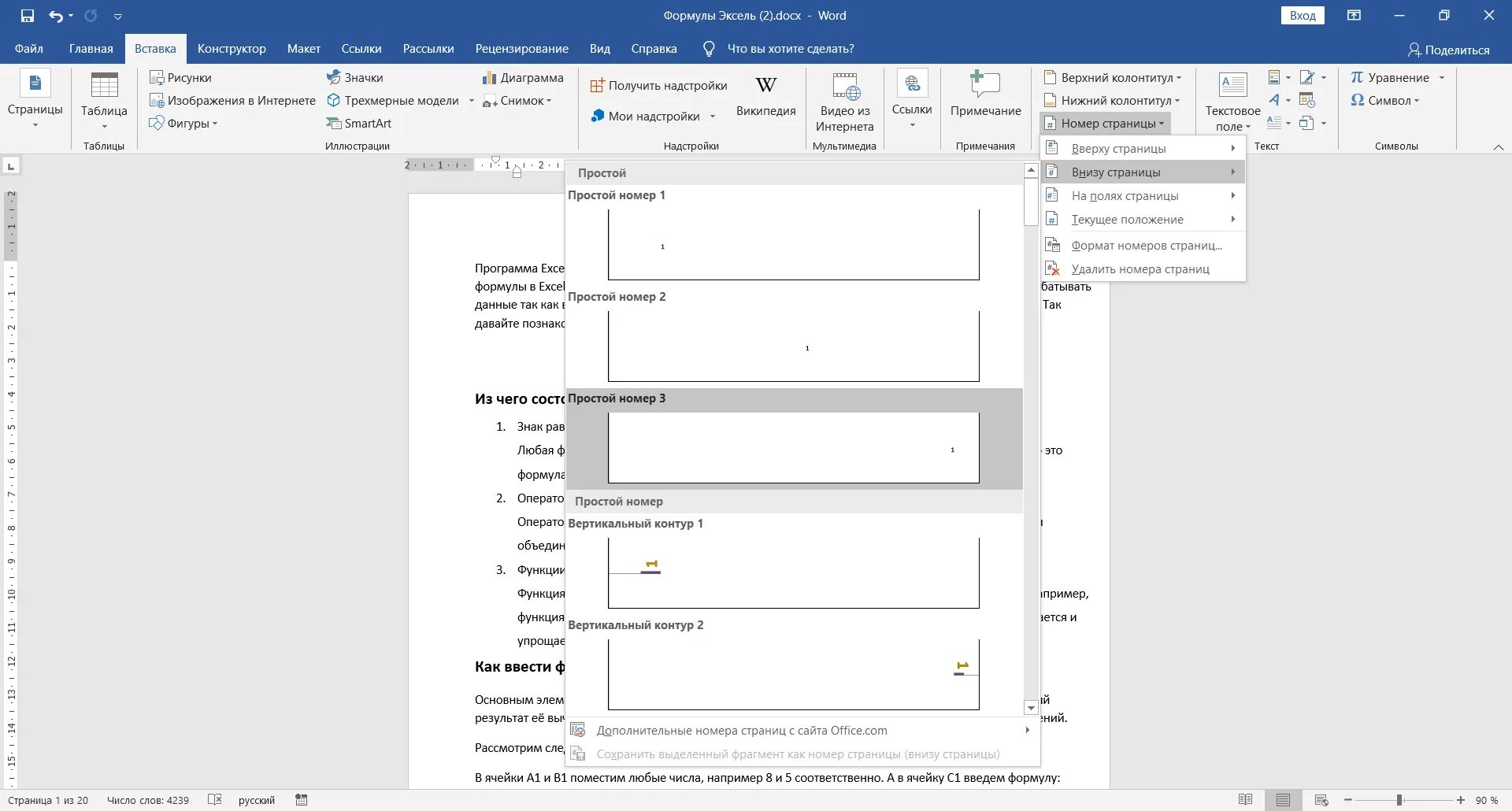This screenshot has height=811, width=1512.
Task: Click Signature Line icon in Text group
Action: coord(1312,77)
